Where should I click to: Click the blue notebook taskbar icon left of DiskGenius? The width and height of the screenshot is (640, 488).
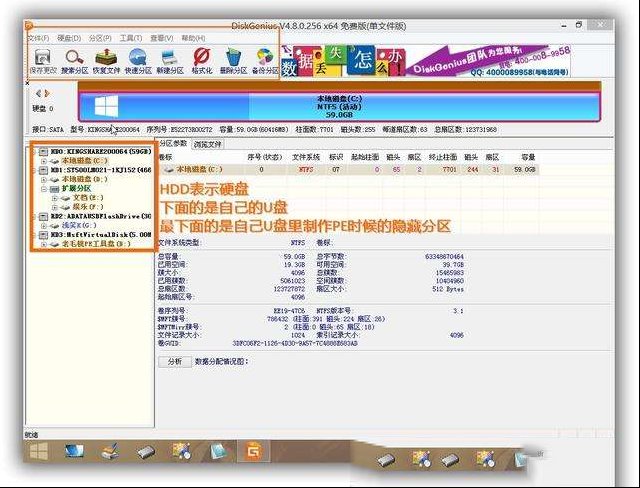[x=220, y=451]
